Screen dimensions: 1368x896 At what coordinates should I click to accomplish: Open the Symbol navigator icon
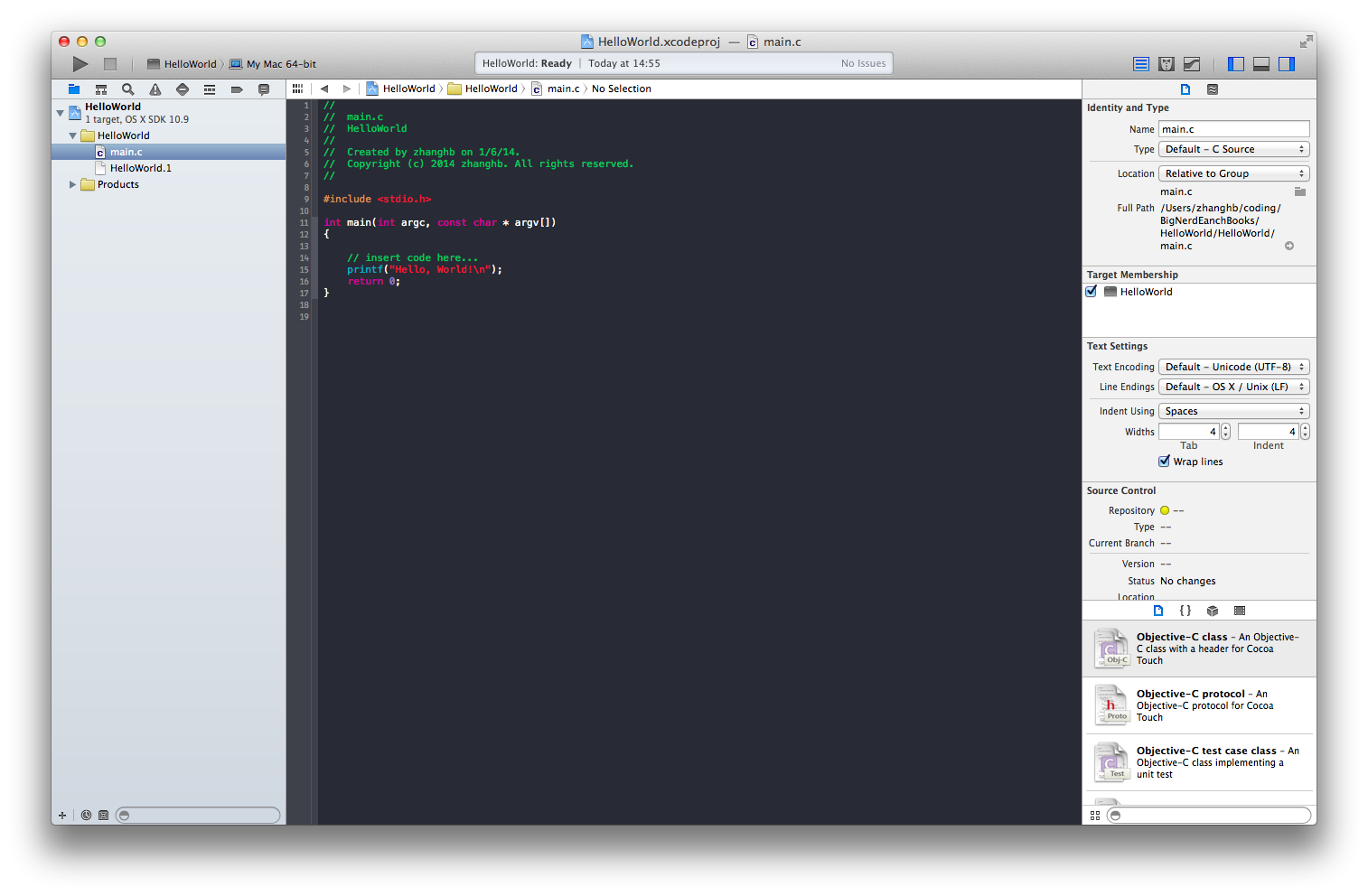(x=101, y=89)
